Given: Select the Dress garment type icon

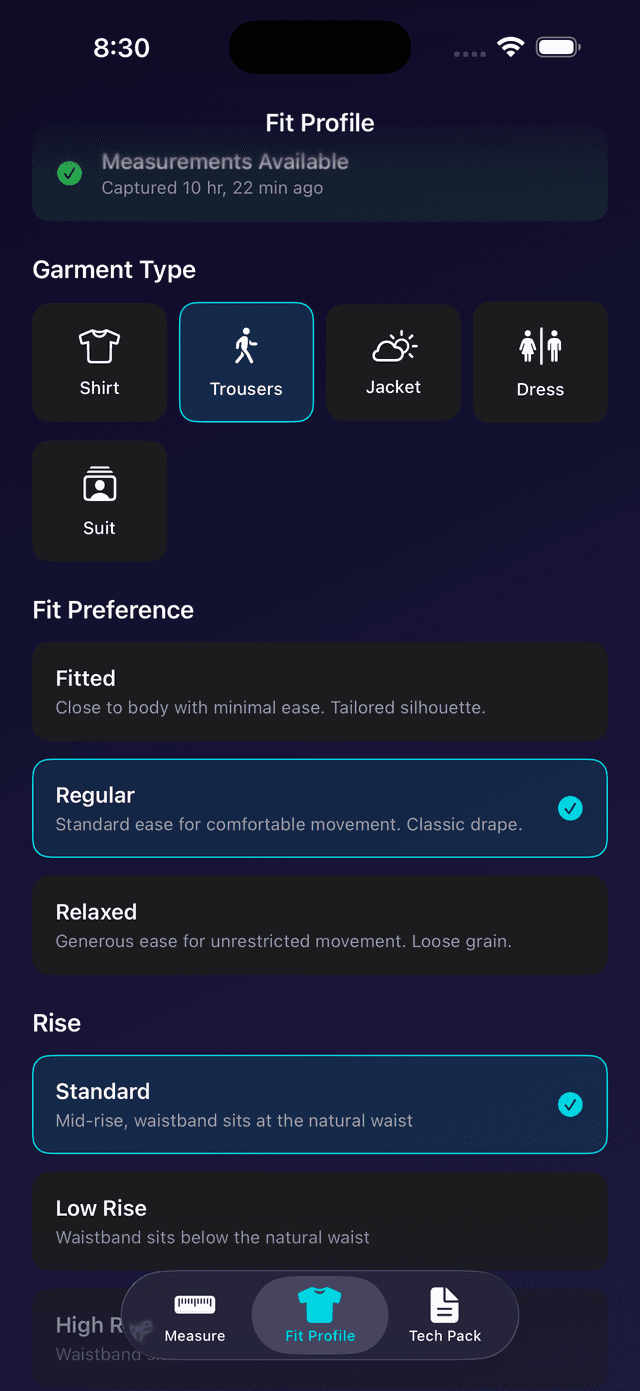Looking at the screenshot, I should (x=540, y=345).
